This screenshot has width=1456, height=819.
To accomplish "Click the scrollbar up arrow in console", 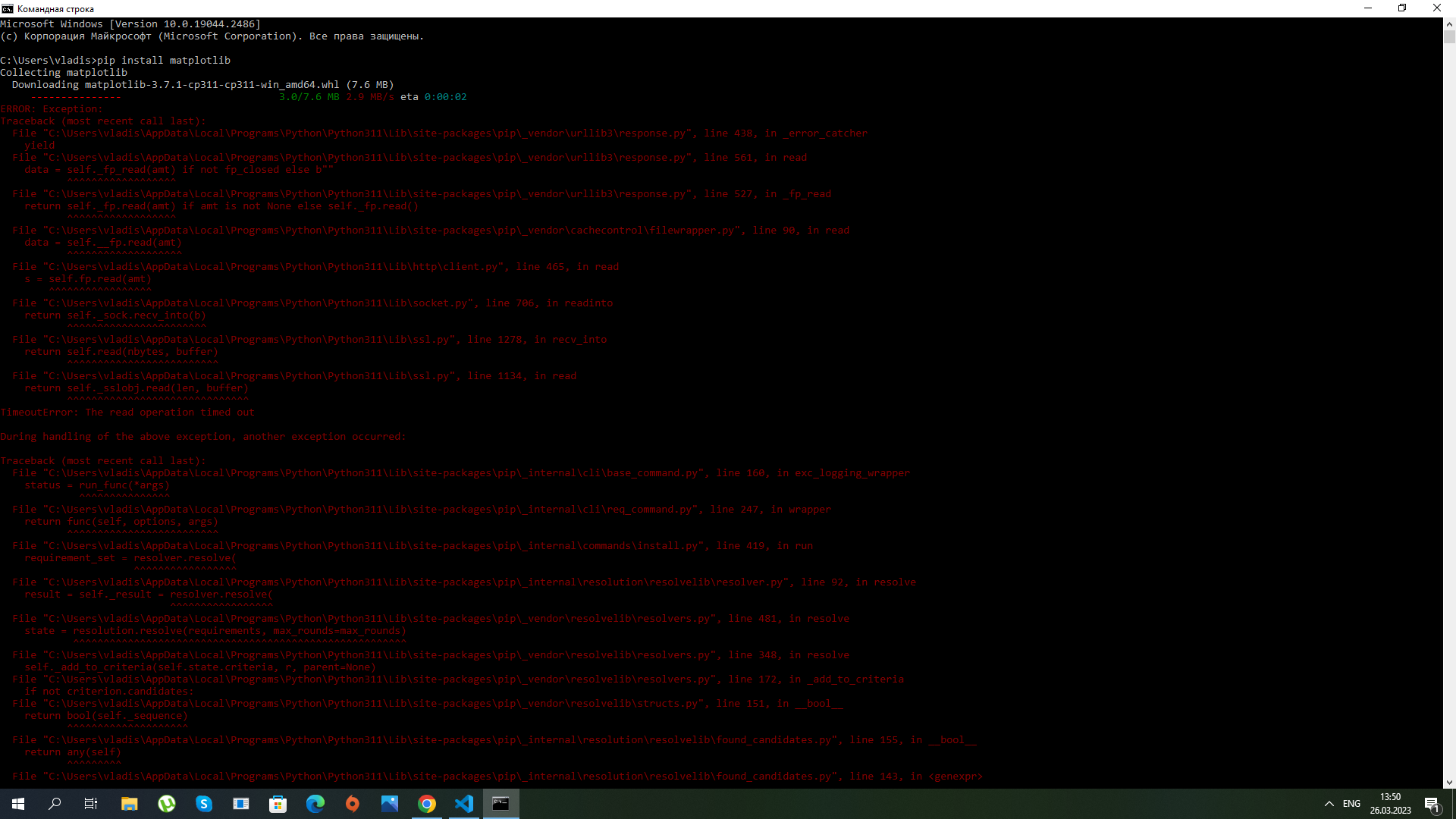I will 1449,24.
